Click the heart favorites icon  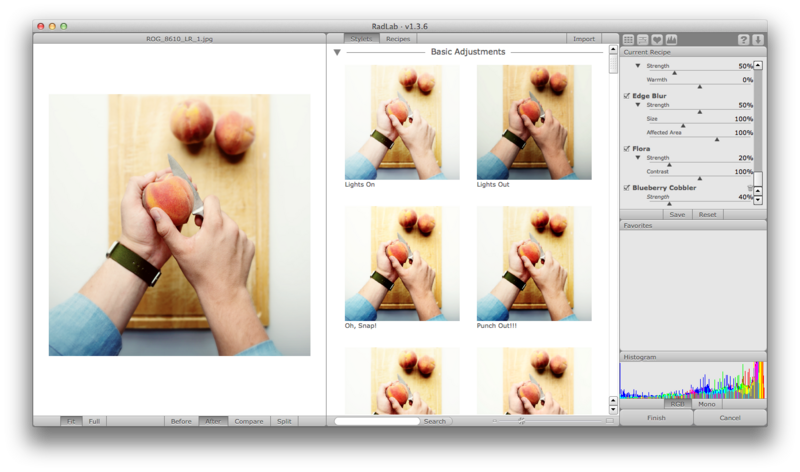click(657, 39)
